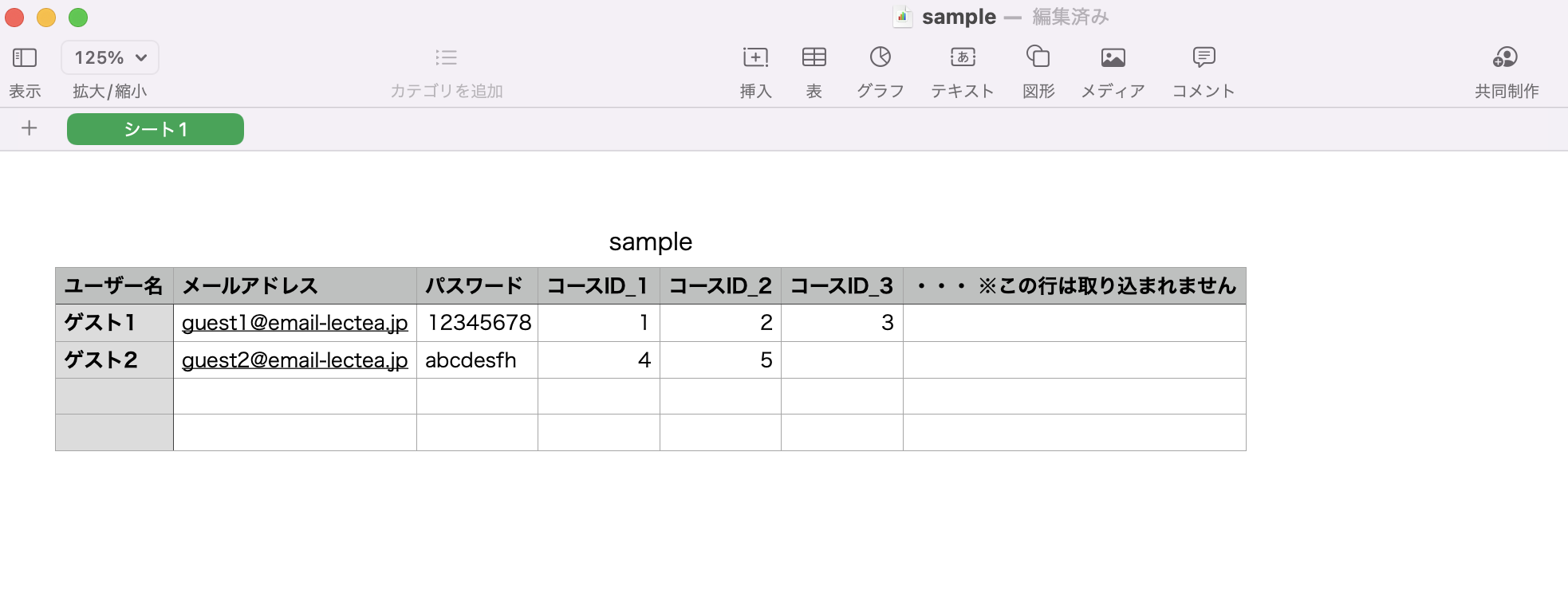
Task: Select the table title 'sample'
Action: click(x=650, y=242)
